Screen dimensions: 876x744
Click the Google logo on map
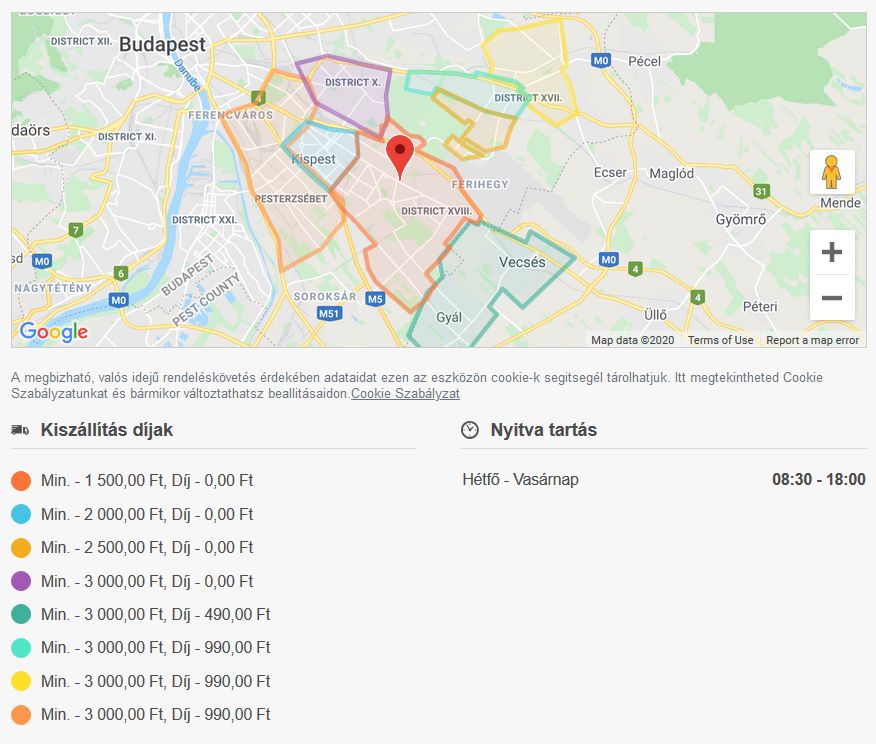tap(54, 332)
